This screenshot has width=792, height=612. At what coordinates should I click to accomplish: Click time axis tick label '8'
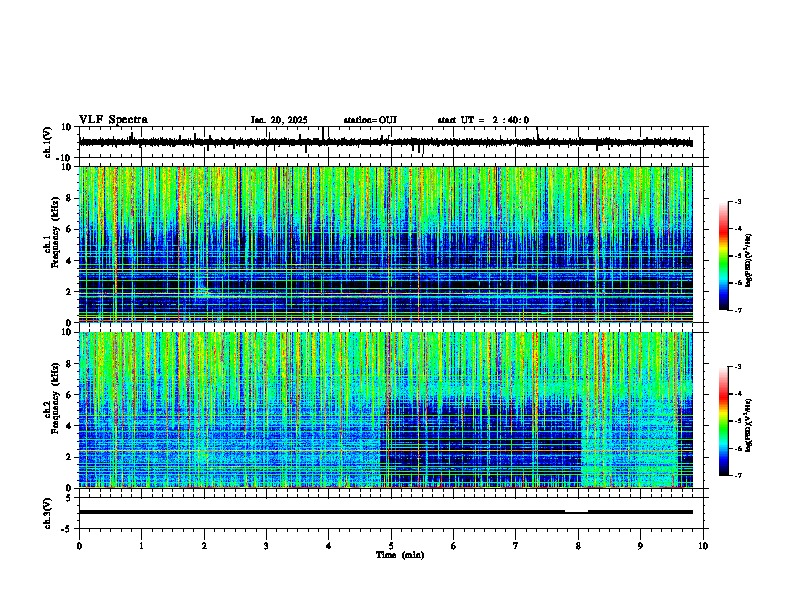578,546
